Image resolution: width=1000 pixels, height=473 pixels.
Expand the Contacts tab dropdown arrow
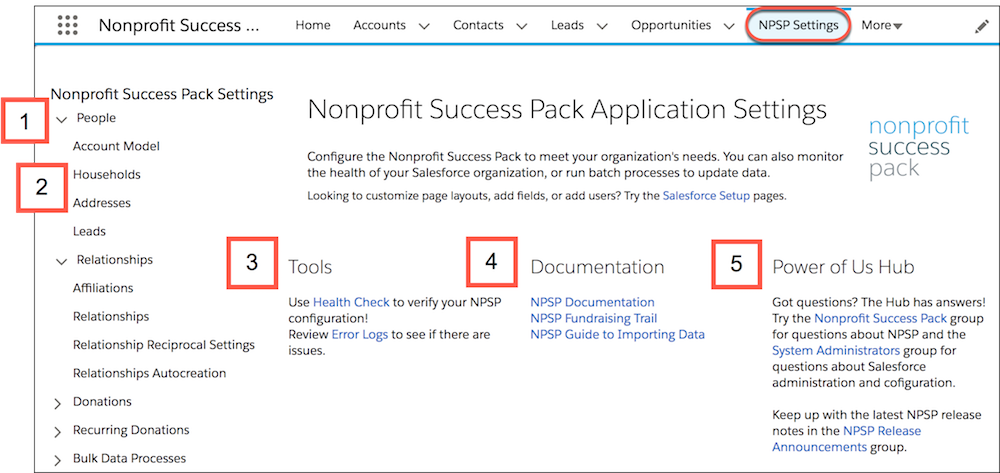(x=522, y=27)
